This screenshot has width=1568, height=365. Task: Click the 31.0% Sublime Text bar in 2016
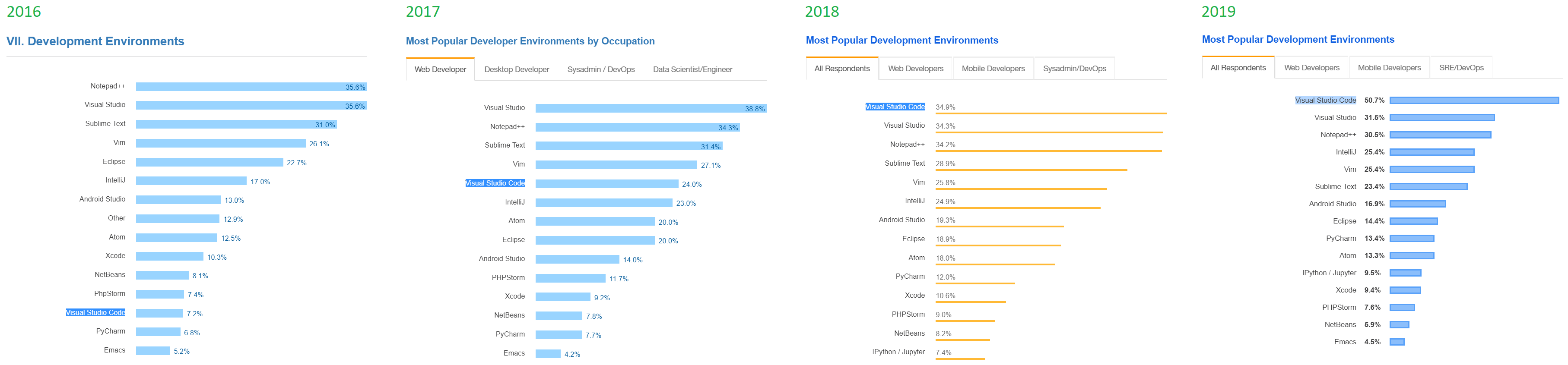[x=236, y=125]
